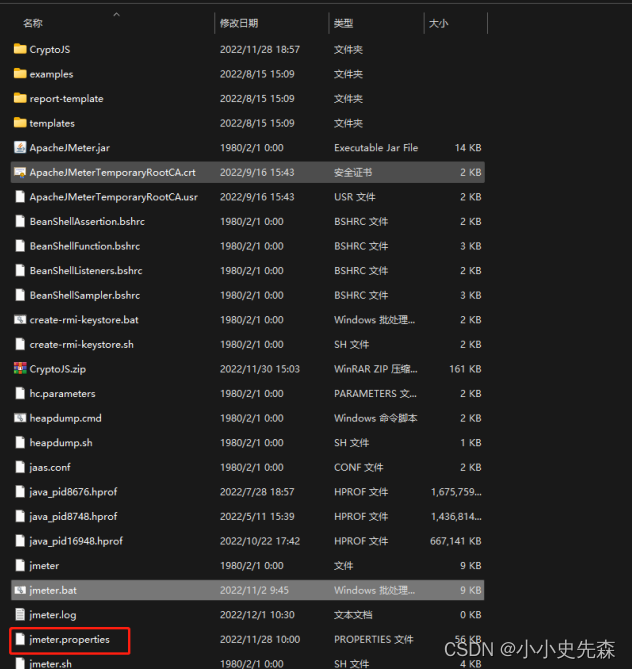Screen dimensions: 632x670
Task: Click the 2022/11/30 15:03 modified date
Action: [x=260, y=369]
